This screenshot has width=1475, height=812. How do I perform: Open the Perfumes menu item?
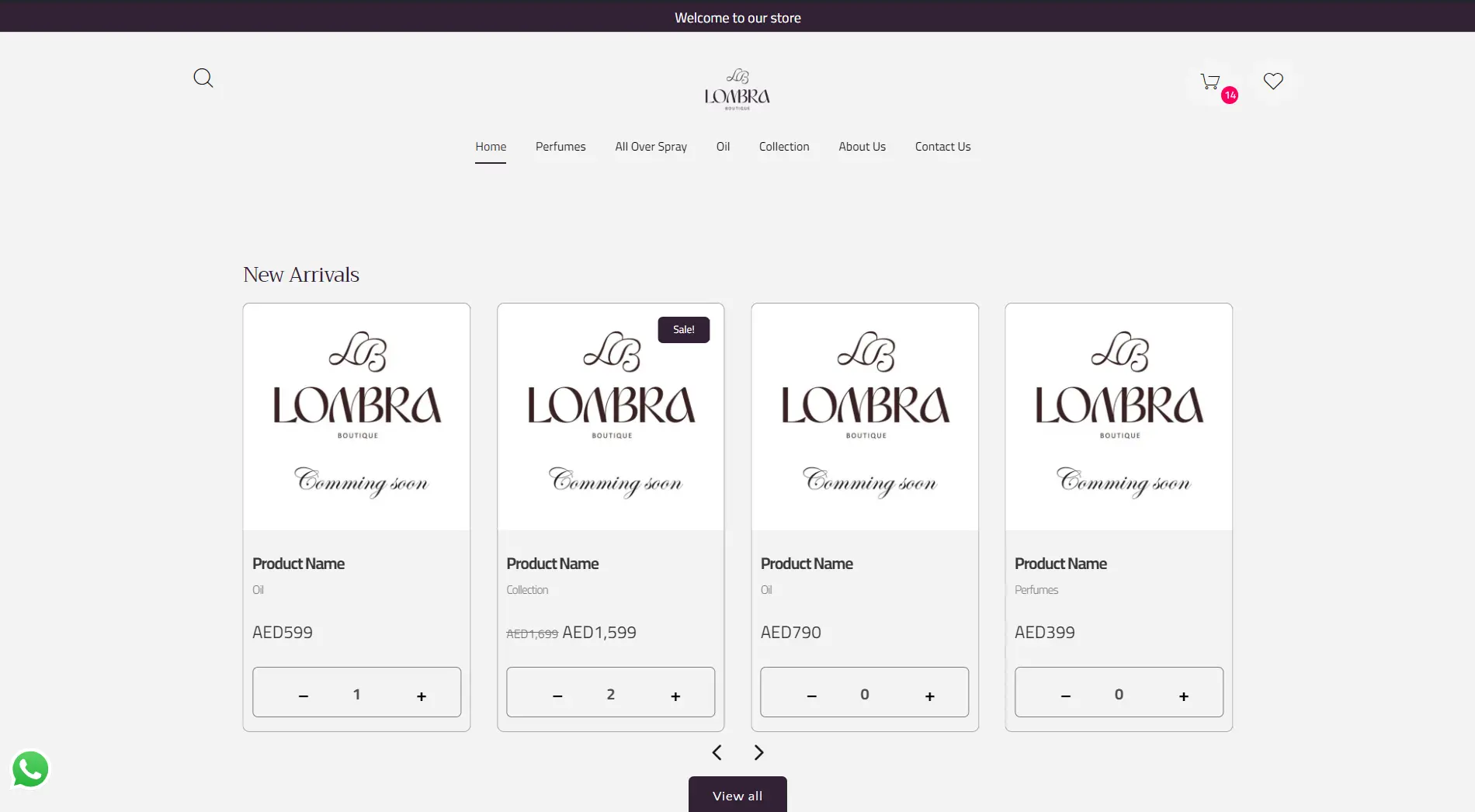tap(560, 147)
